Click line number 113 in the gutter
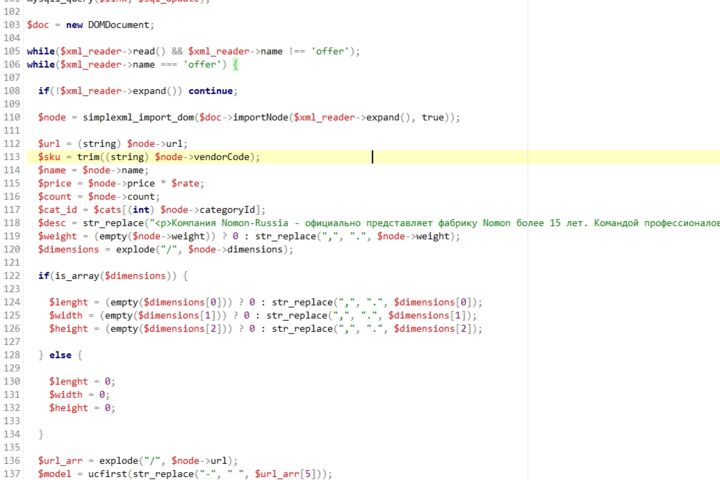This screenshot has width=720, height=480. [x=11, y=157]
